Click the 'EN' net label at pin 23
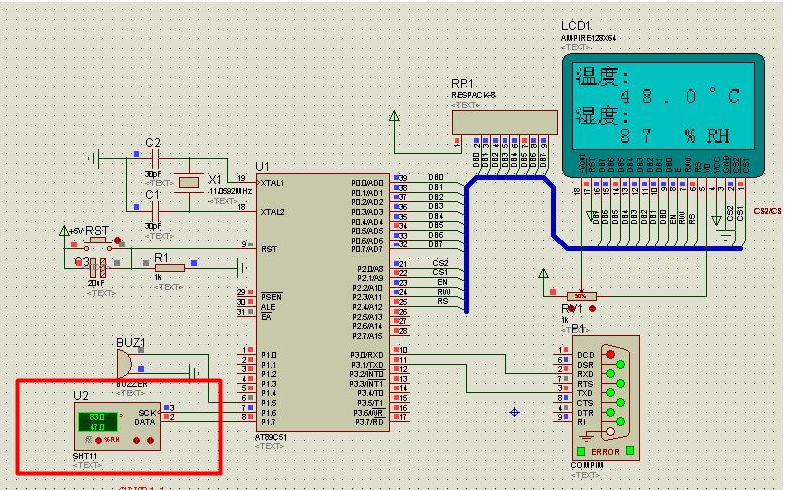785x490 pixels. point(443,282)
